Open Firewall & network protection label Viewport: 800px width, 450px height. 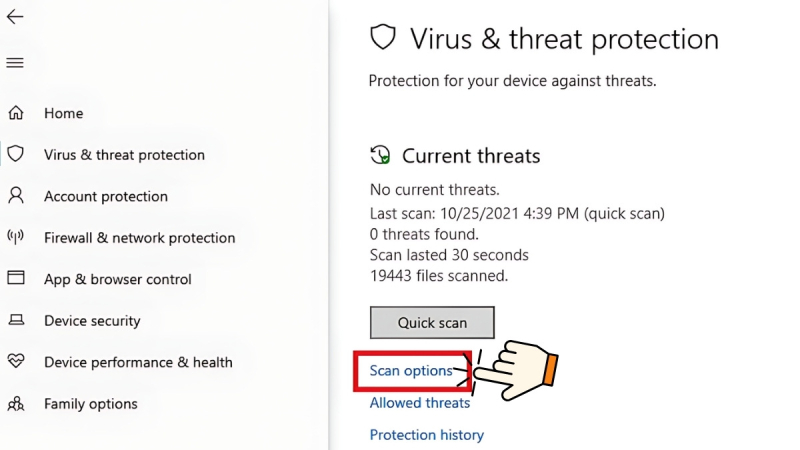coord(139,238)
